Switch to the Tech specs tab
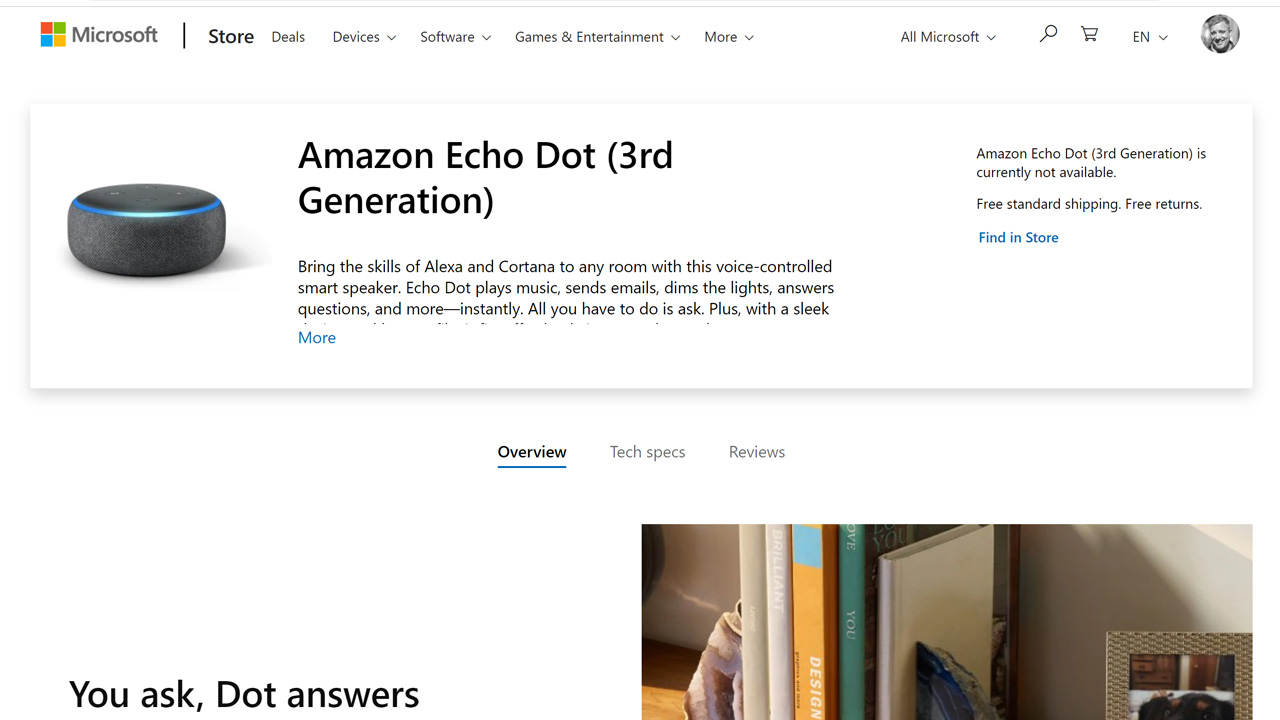 (x=647, y=452)
